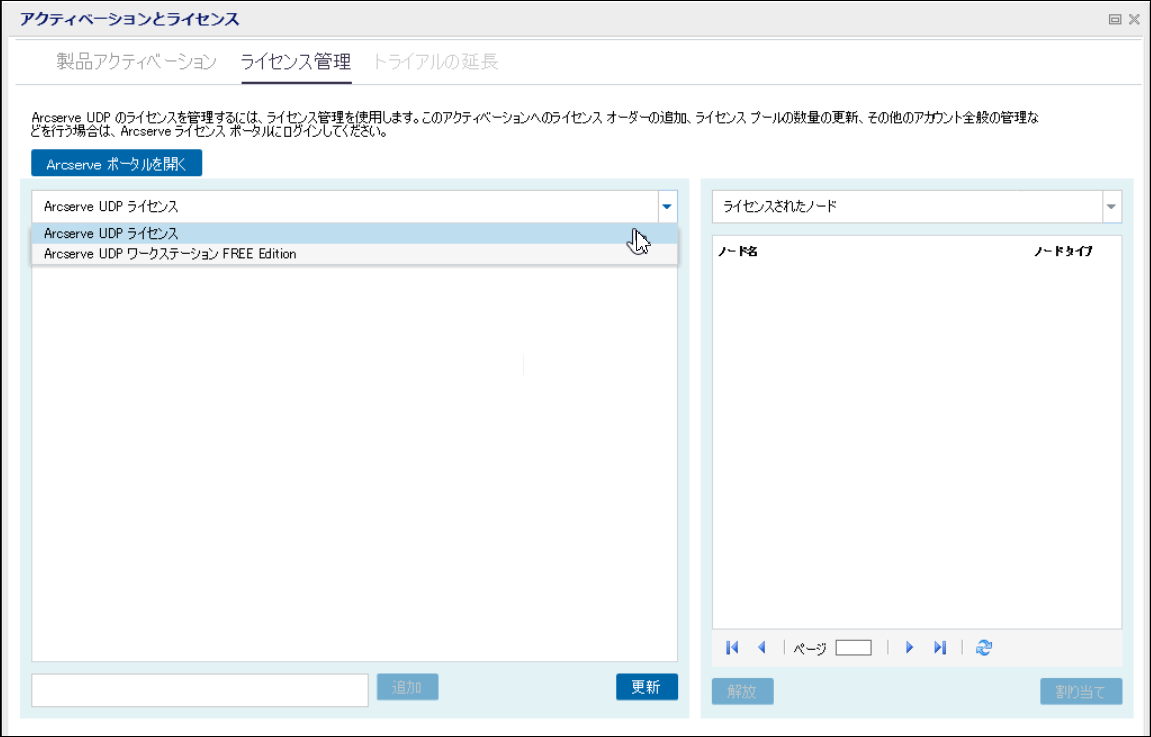Click Arcserve ポータルを開く button
Image resolution: width=1151 pixels, height=737 pixels.
[116, 164]
